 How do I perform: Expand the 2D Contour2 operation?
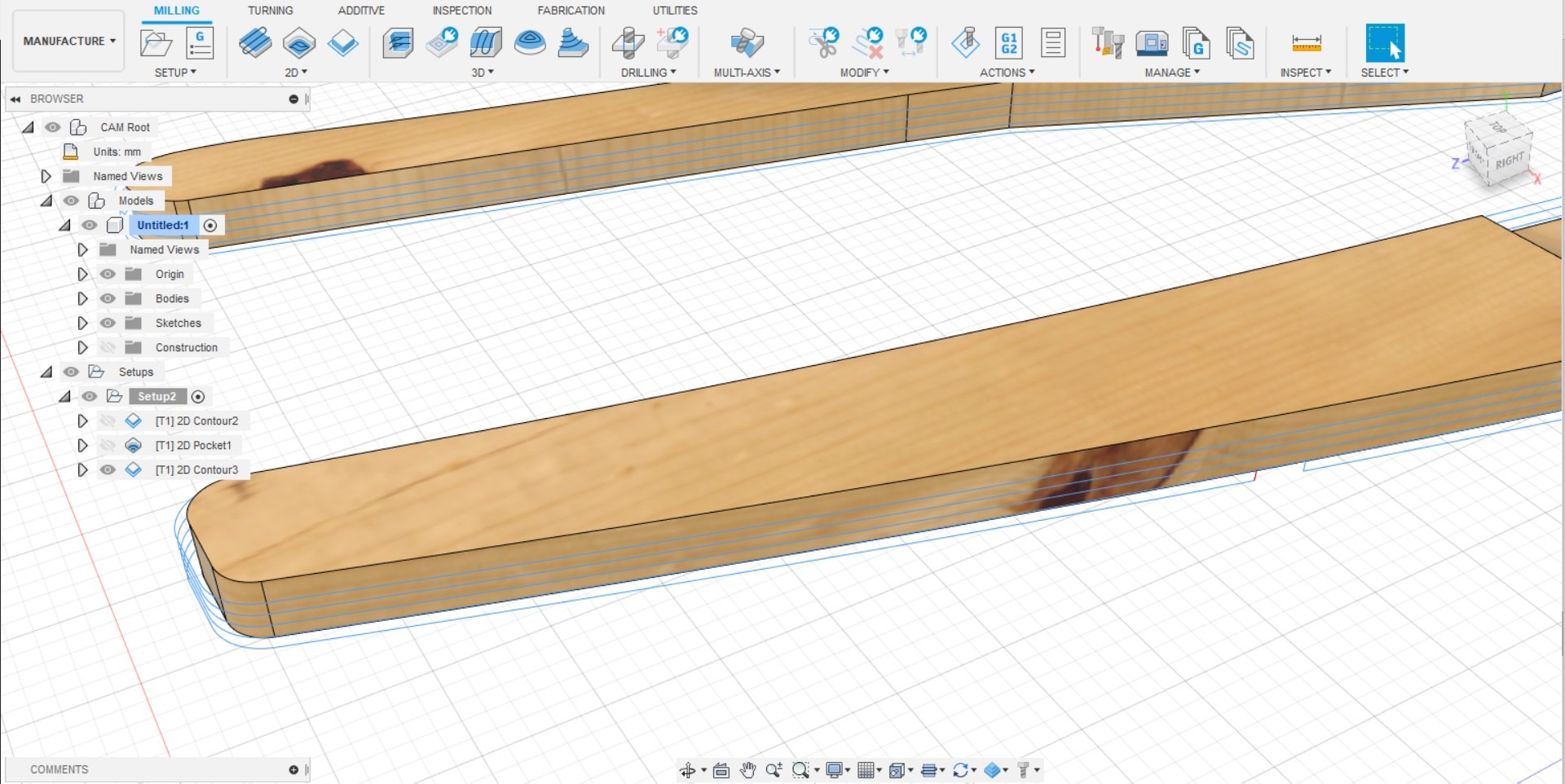(82, 421)
